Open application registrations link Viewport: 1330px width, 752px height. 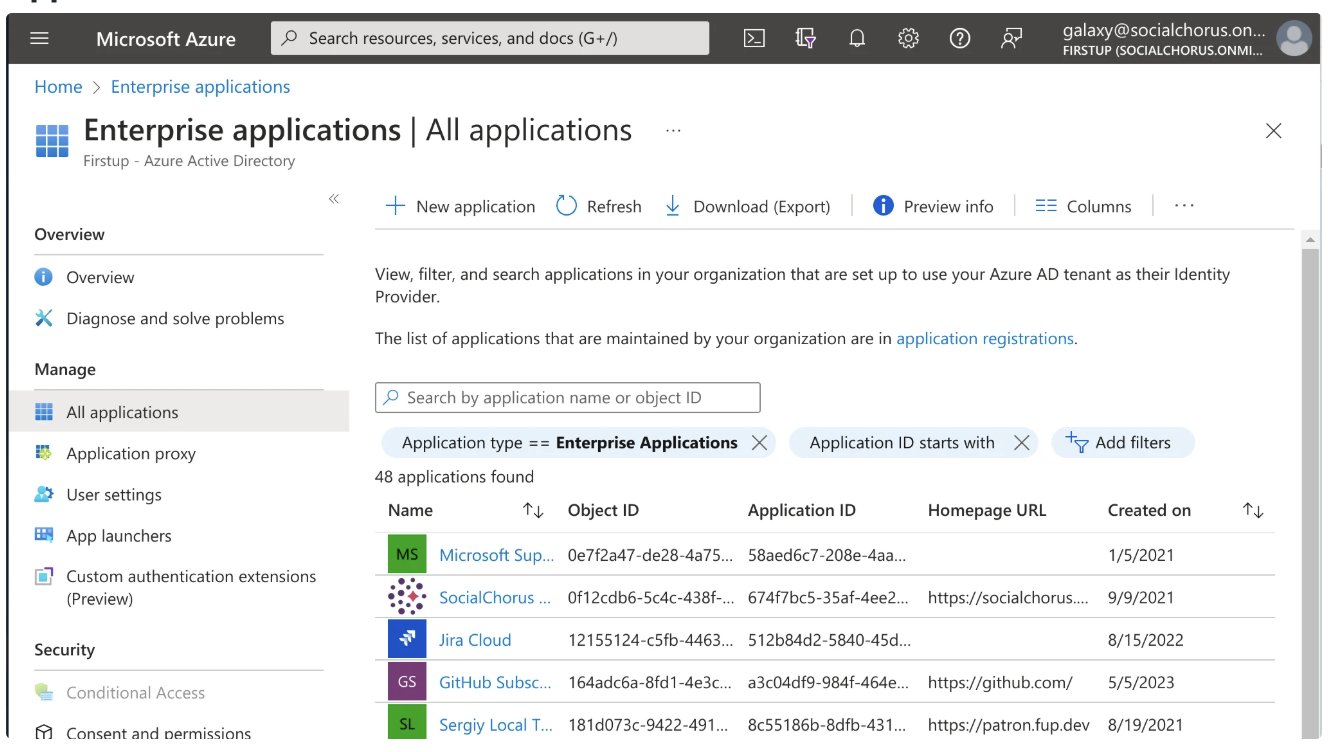pos(985,339)
